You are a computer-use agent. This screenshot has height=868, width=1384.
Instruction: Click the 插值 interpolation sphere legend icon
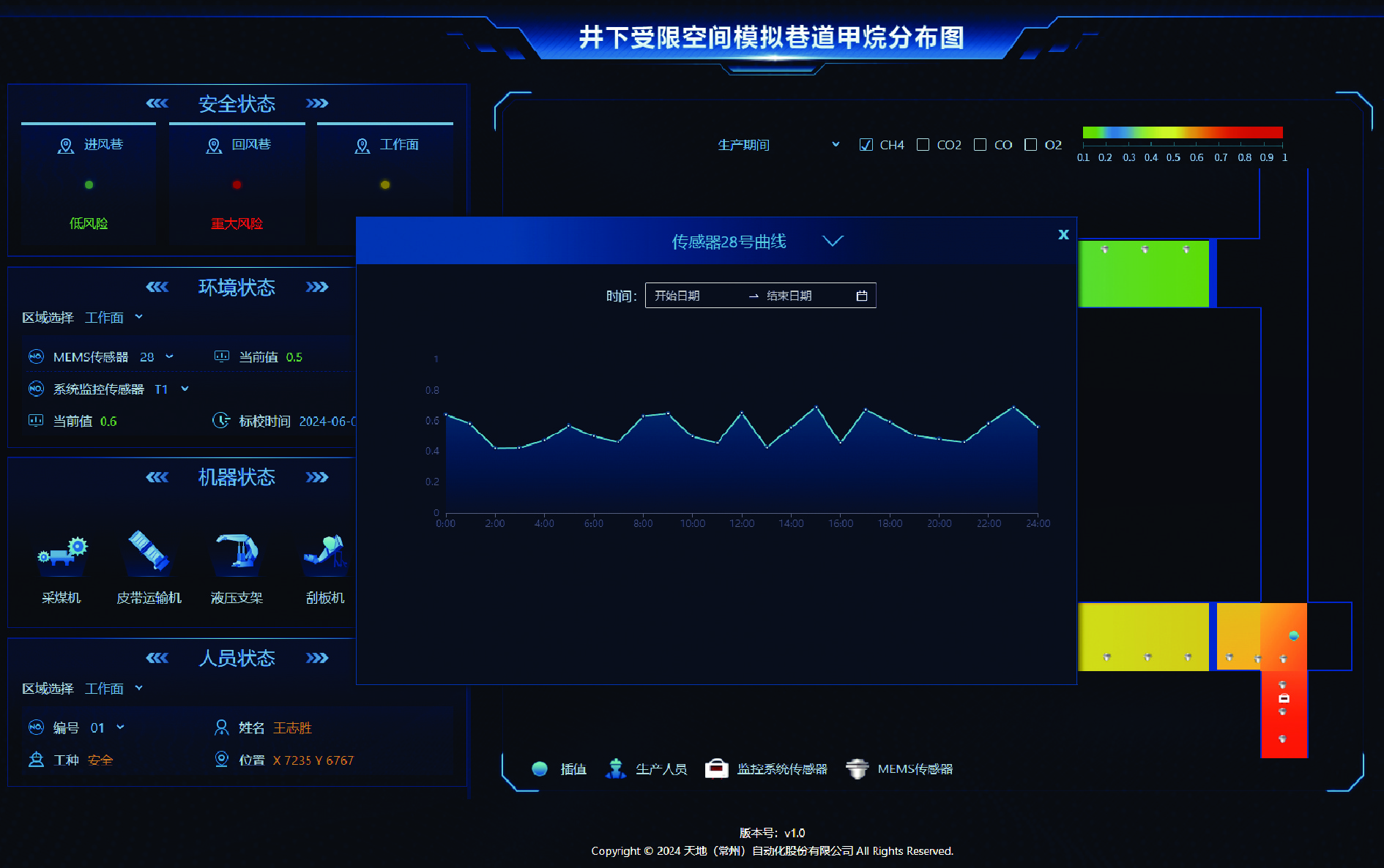point(540,768)
